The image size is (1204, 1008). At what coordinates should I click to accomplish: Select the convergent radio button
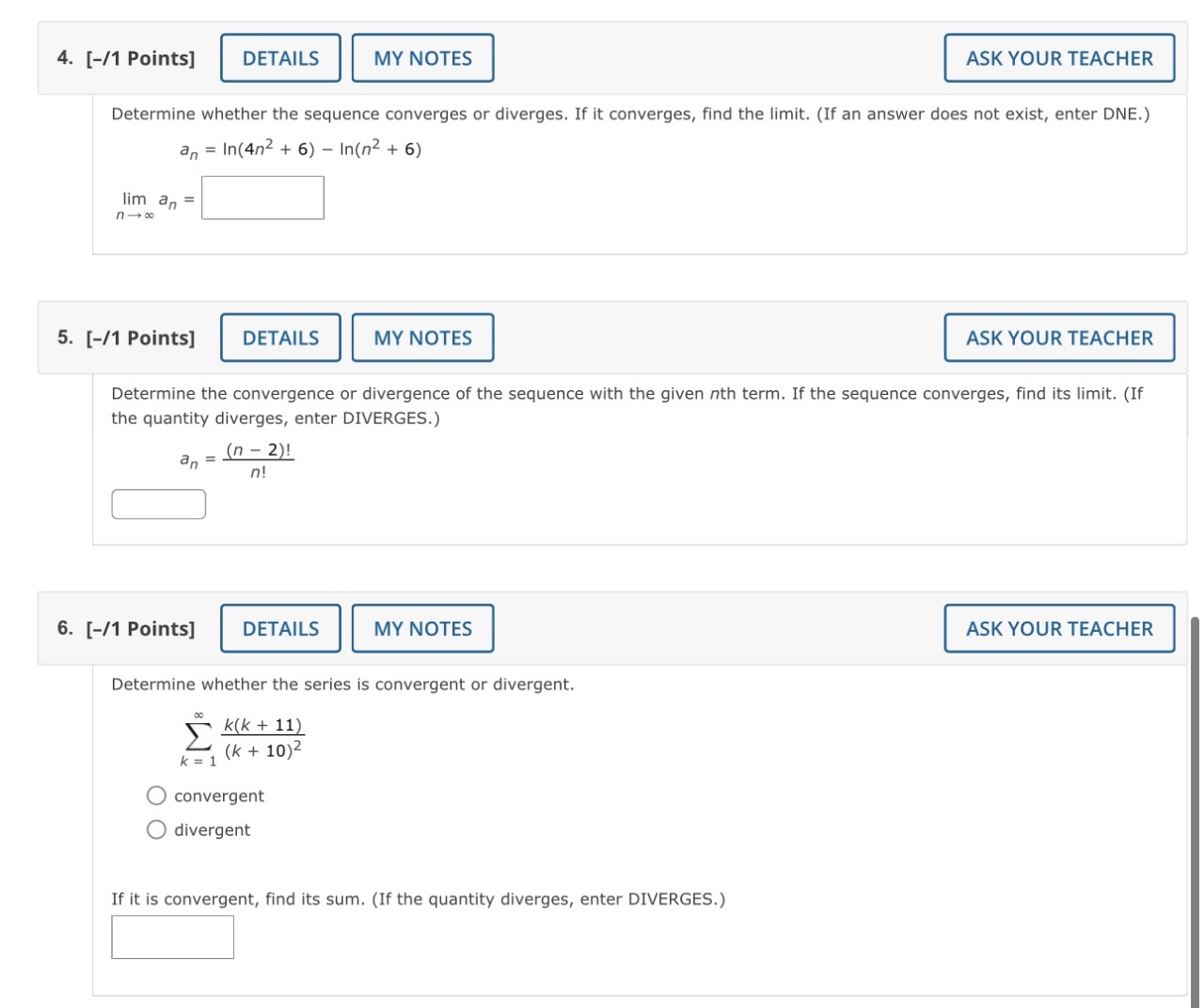tap(155, 795)
